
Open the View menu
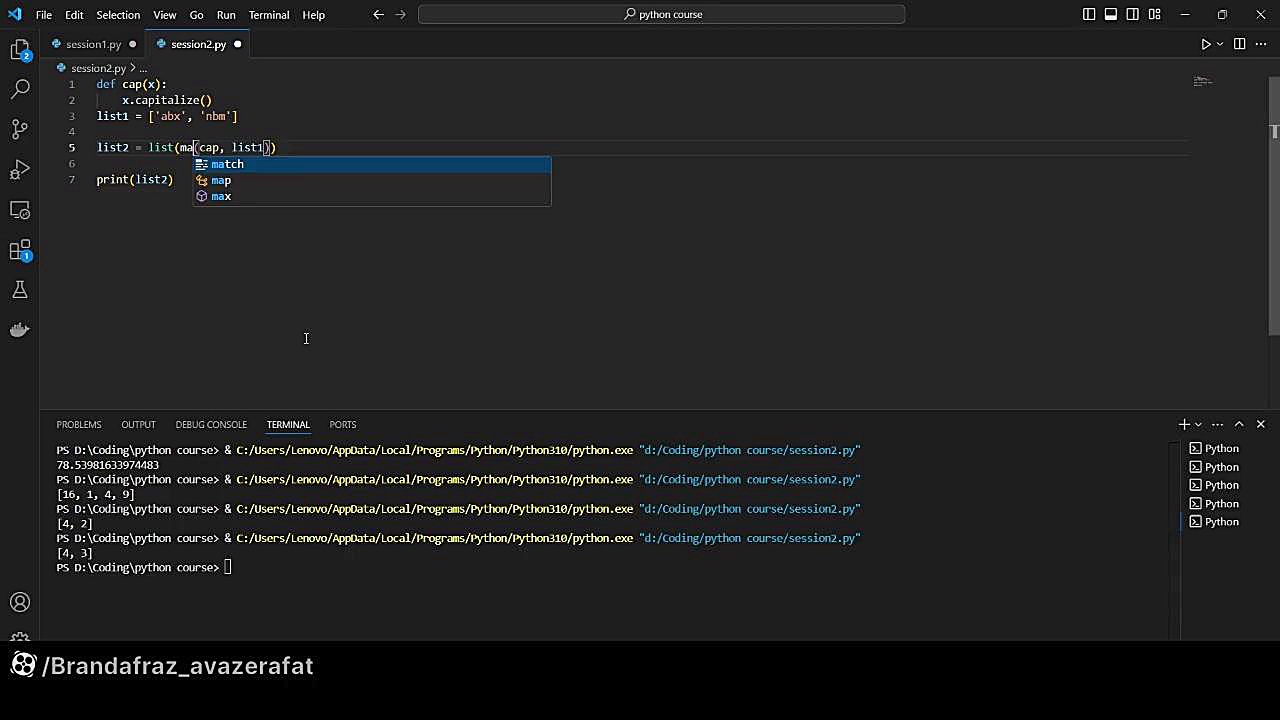click(165, 14)
